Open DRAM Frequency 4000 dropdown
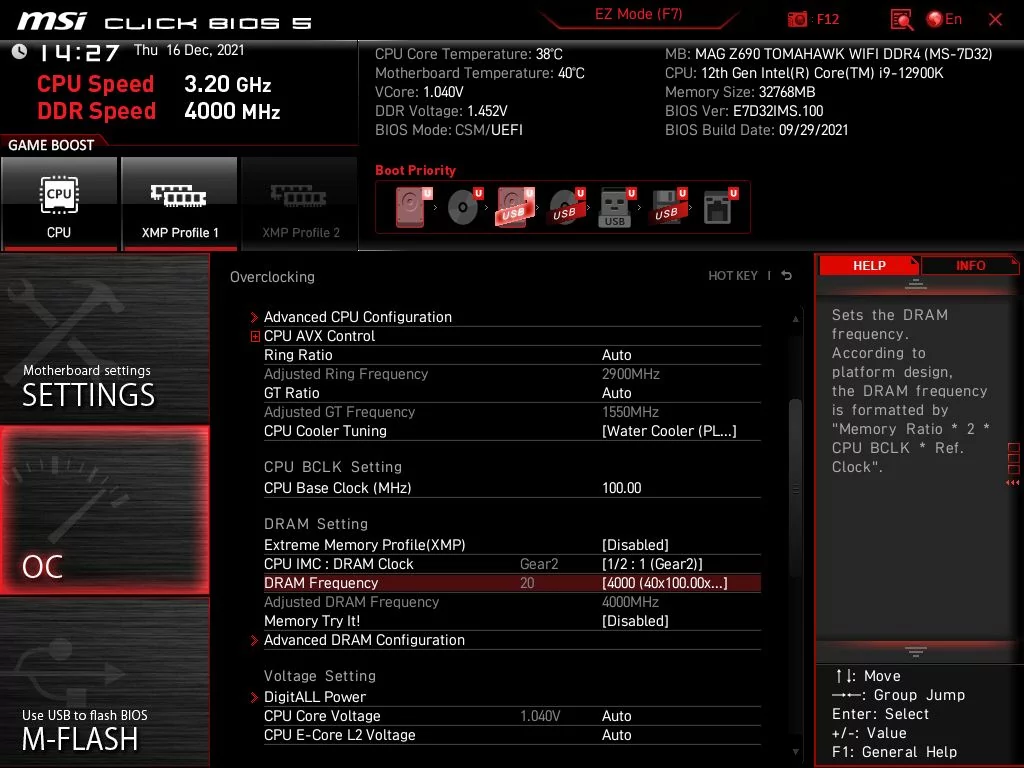Viewport: 1024px width, 768px height. (664, 583)
